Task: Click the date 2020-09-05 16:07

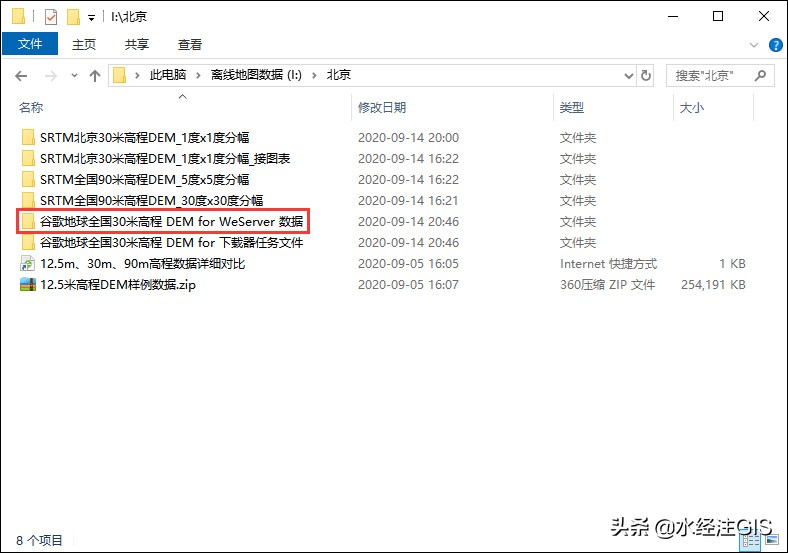Action: pyautogui.click(x=409, y=285)
